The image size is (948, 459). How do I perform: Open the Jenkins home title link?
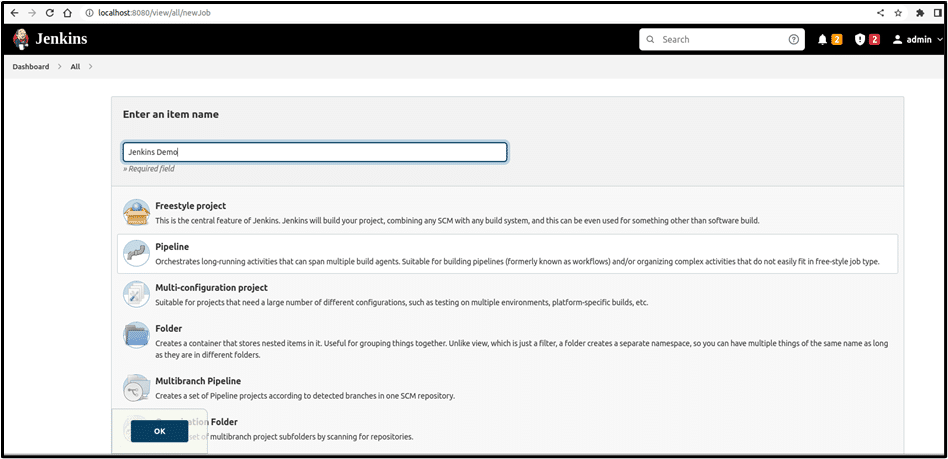click(61, 39)
